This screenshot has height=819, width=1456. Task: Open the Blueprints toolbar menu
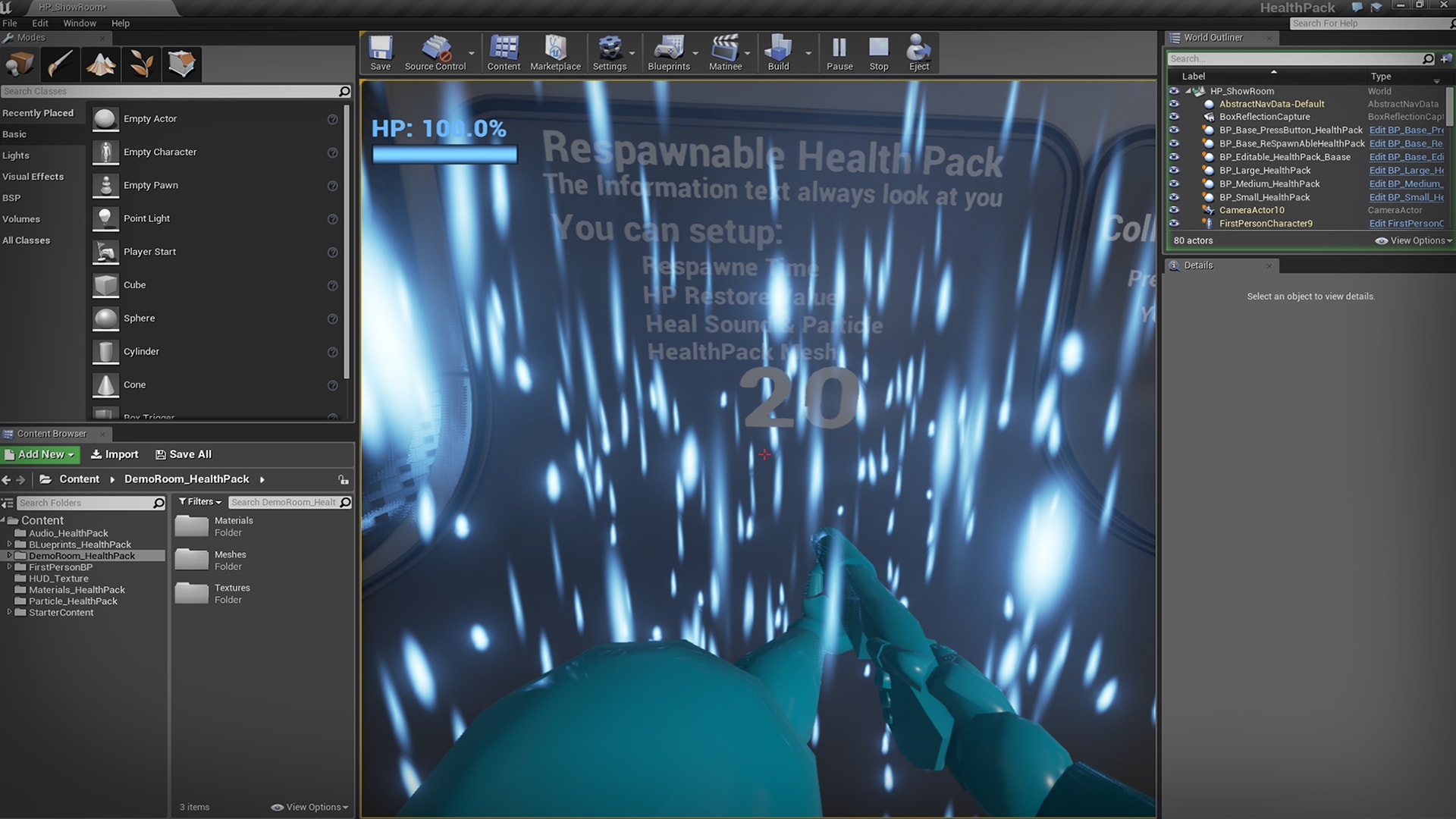click(668, 53)
